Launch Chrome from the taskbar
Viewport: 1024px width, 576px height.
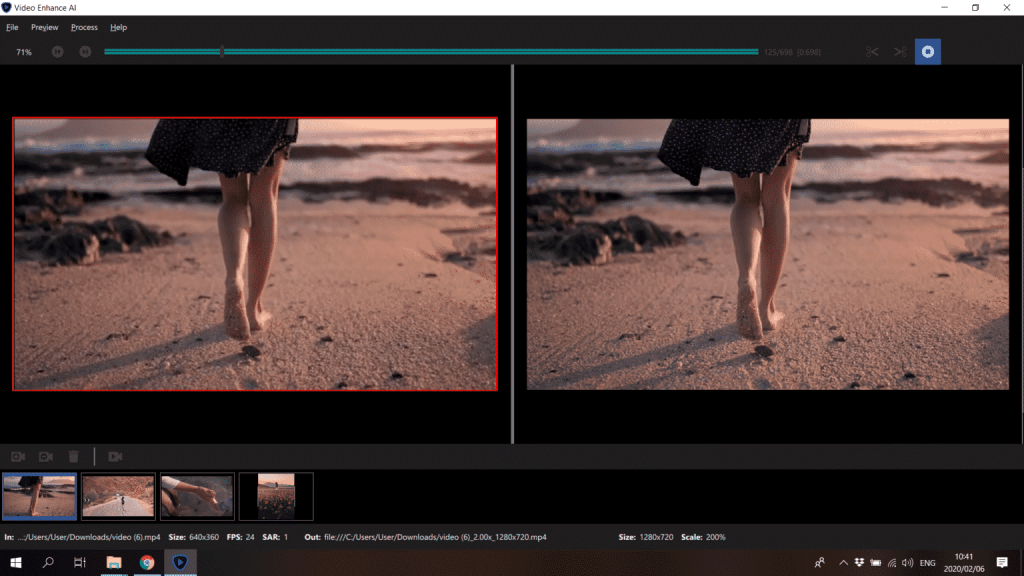tap(146, 562)
